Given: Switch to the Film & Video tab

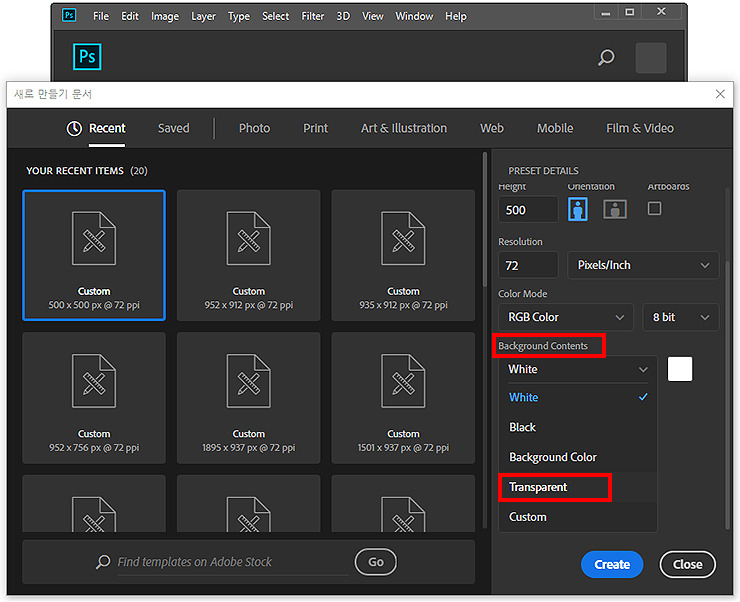Looking at the screenshot, I should 640,128.
